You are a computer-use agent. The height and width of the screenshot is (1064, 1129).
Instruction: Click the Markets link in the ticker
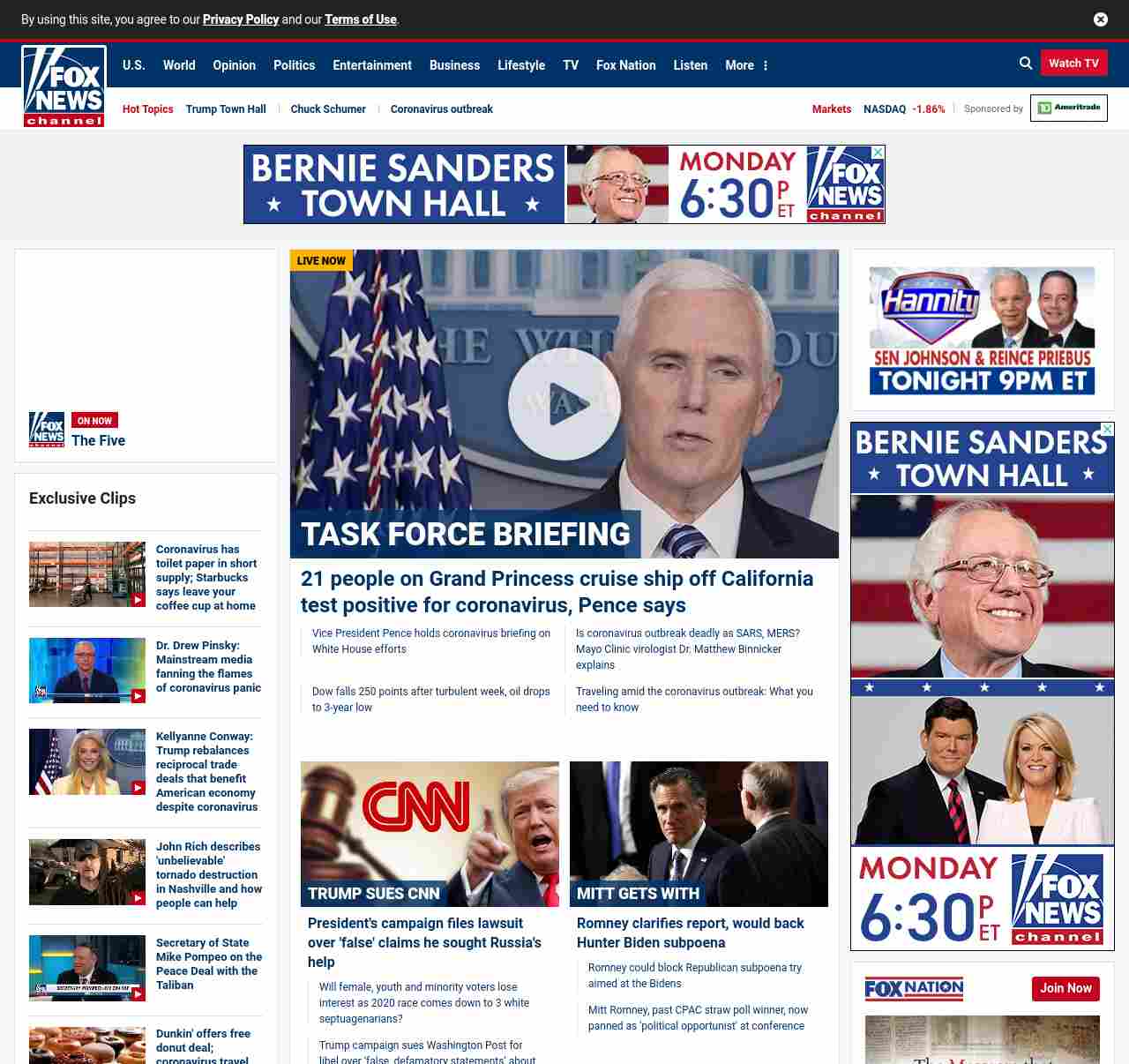pyautogui.click(x=831, y=109)
